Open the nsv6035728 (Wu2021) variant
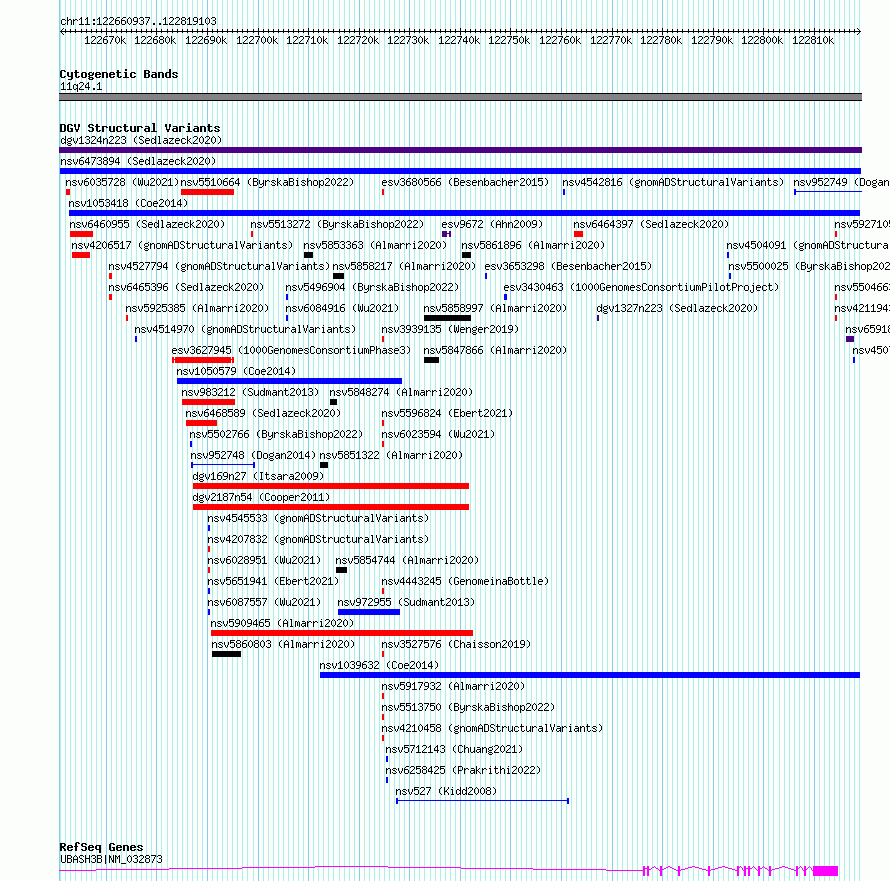 tap(121, 182)
